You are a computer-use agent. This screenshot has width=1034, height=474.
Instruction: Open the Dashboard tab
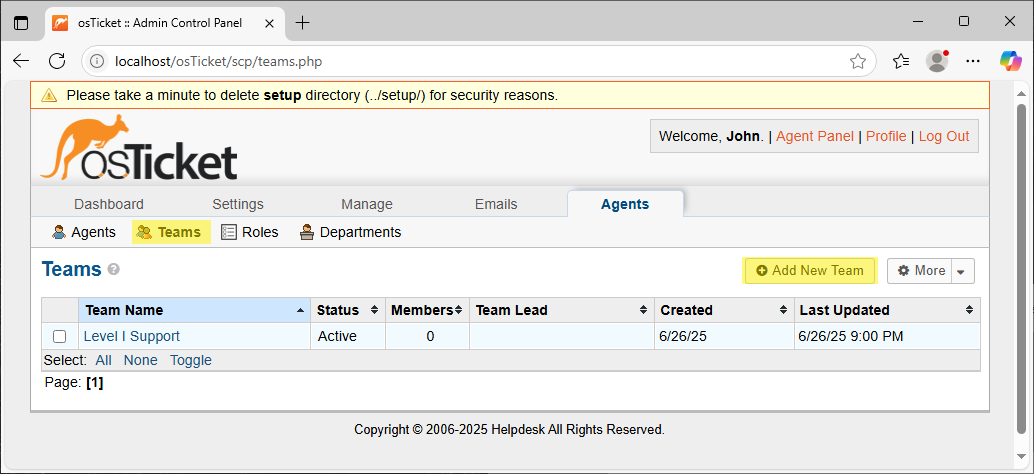109,204
